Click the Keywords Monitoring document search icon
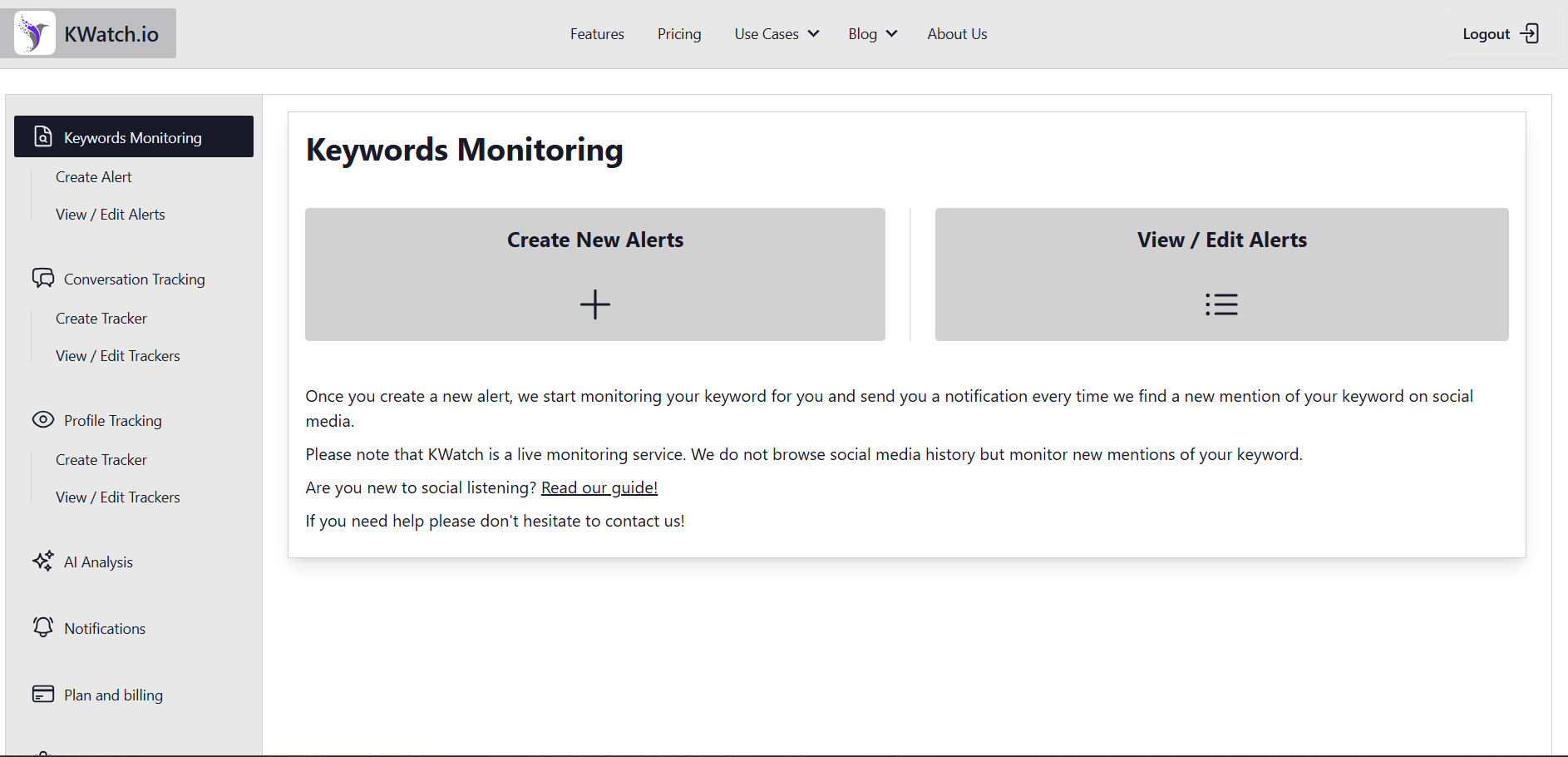 pyautogui.click(x=43, y=136)
